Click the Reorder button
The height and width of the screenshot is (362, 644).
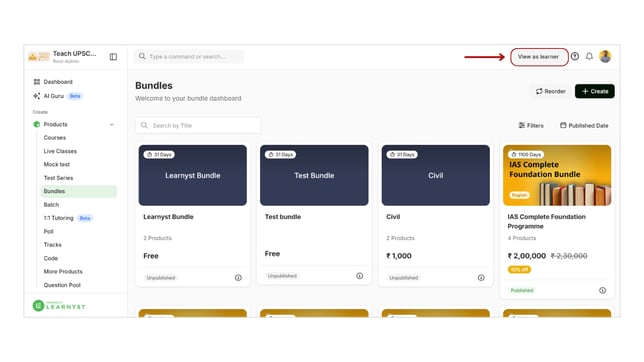551,91
